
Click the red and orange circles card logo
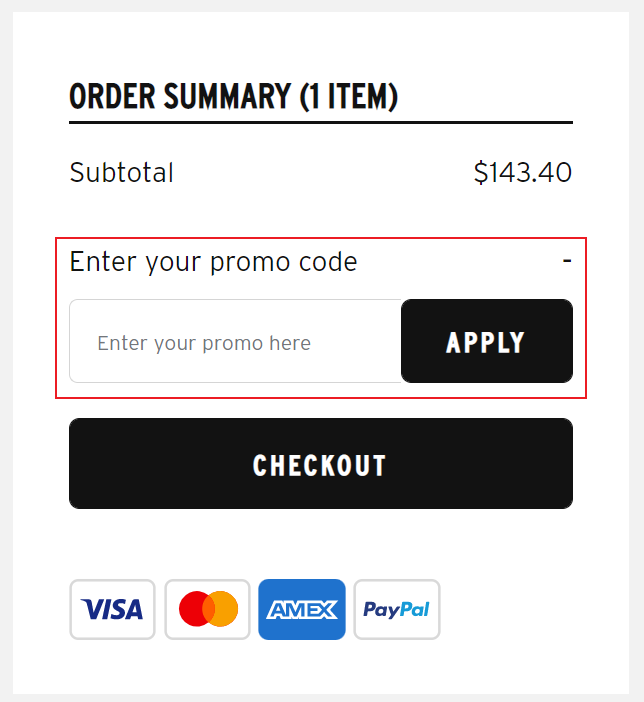(x=207, y=609)
